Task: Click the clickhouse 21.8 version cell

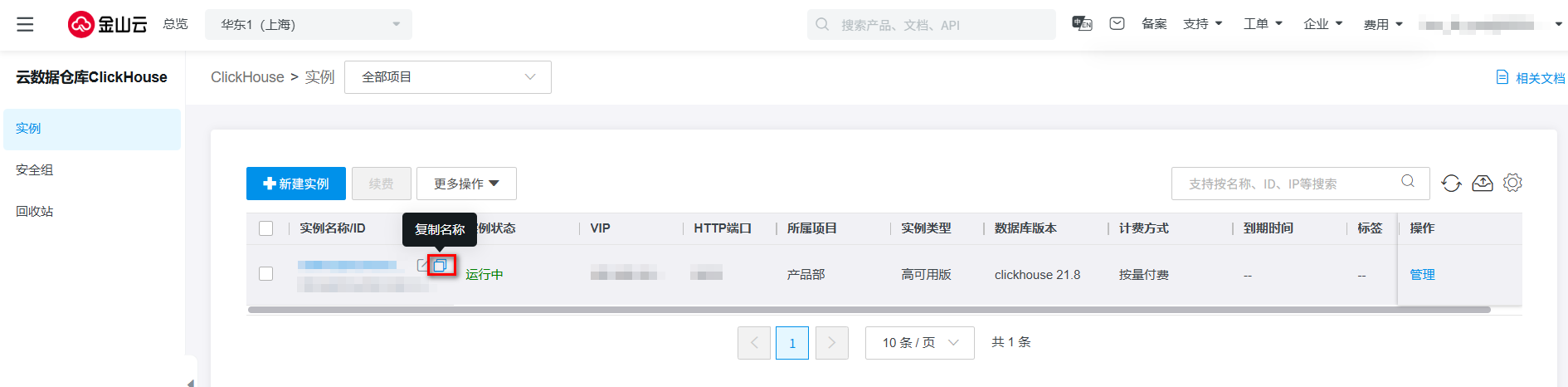Action: coord(1038,274)
